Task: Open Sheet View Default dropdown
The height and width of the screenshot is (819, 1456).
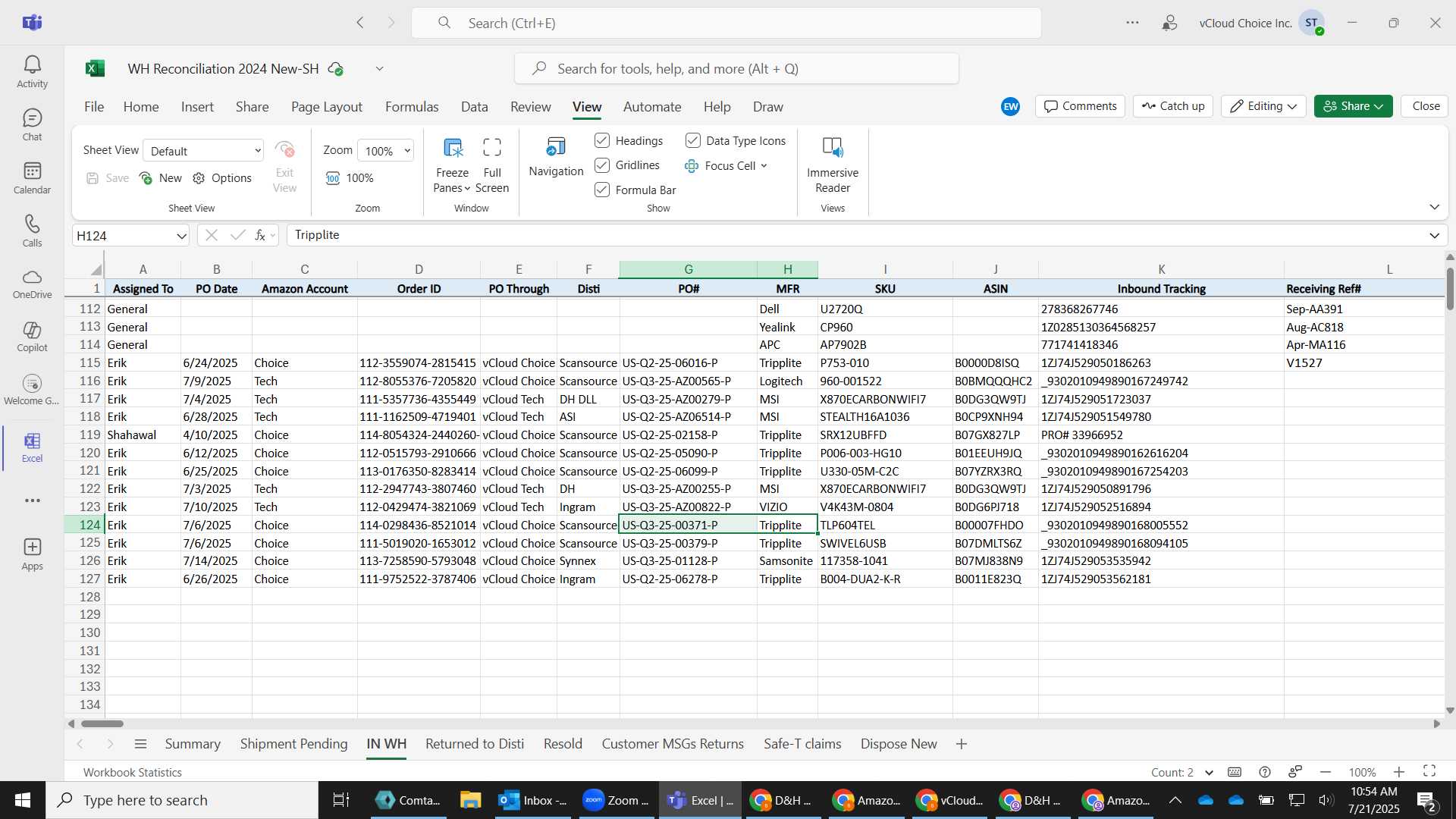Action: coord(203,151)
